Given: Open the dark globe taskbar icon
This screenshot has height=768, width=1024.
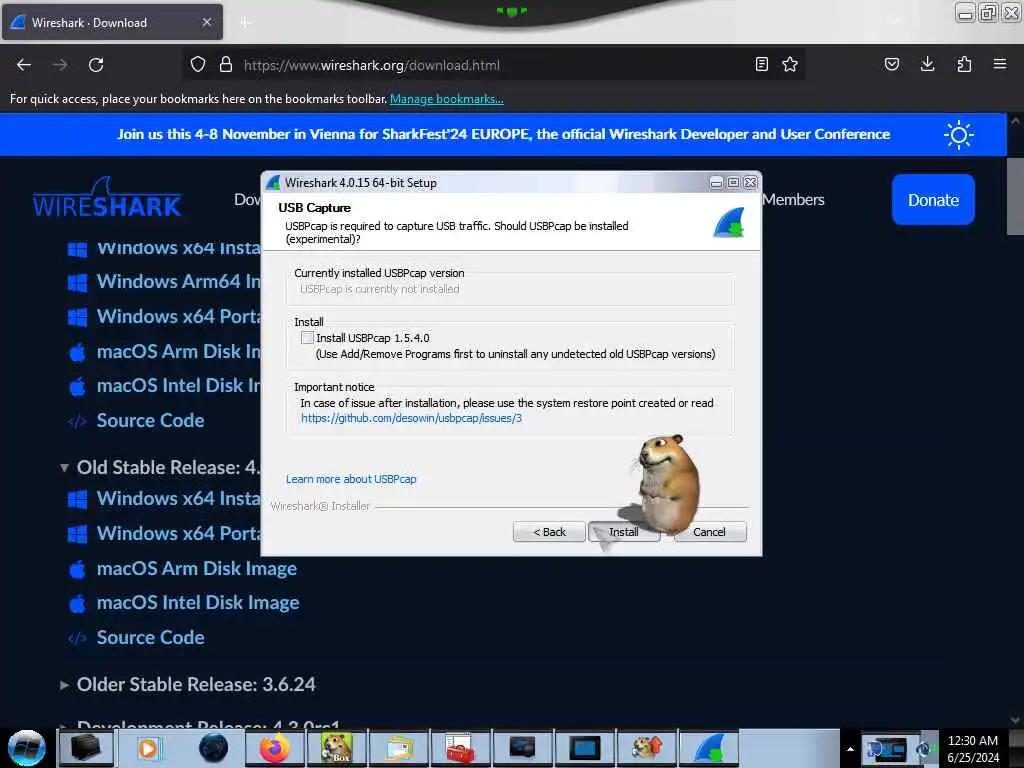Looking at the screenshot, I should 213,748.
